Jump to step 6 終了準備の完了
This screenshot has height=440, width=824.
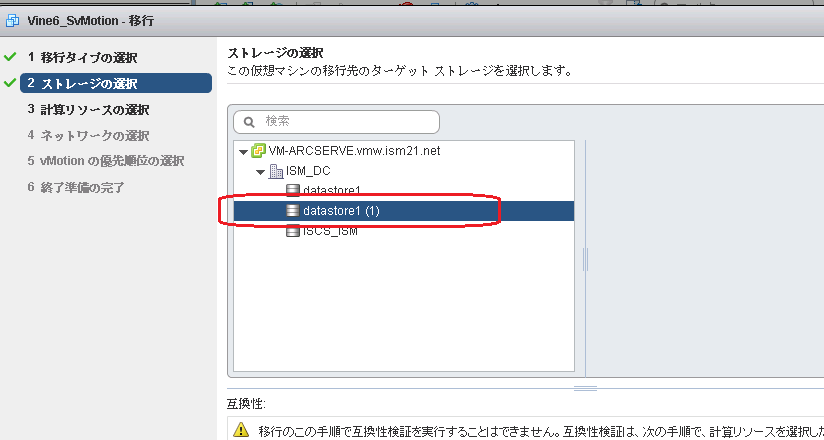pyautogui.click(x=82, y=187)
